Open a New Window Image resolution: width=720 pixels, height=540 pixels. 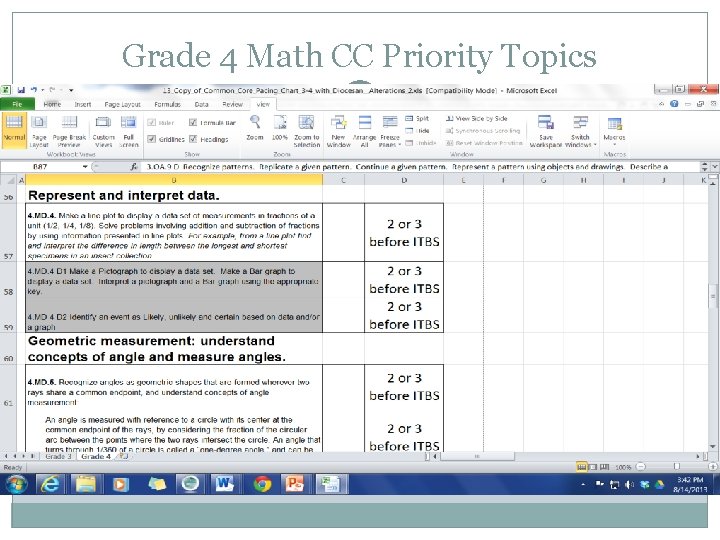coord(338,131)
